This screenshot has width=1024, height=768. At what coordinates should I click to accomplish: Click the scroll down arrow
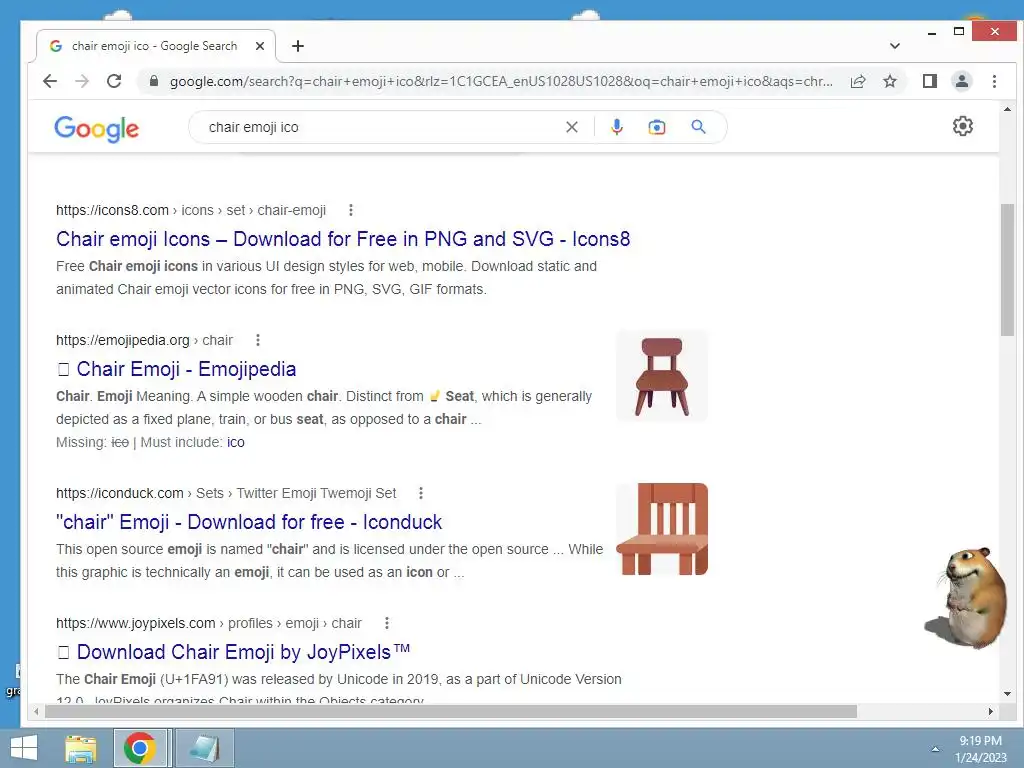point(1007,694)
